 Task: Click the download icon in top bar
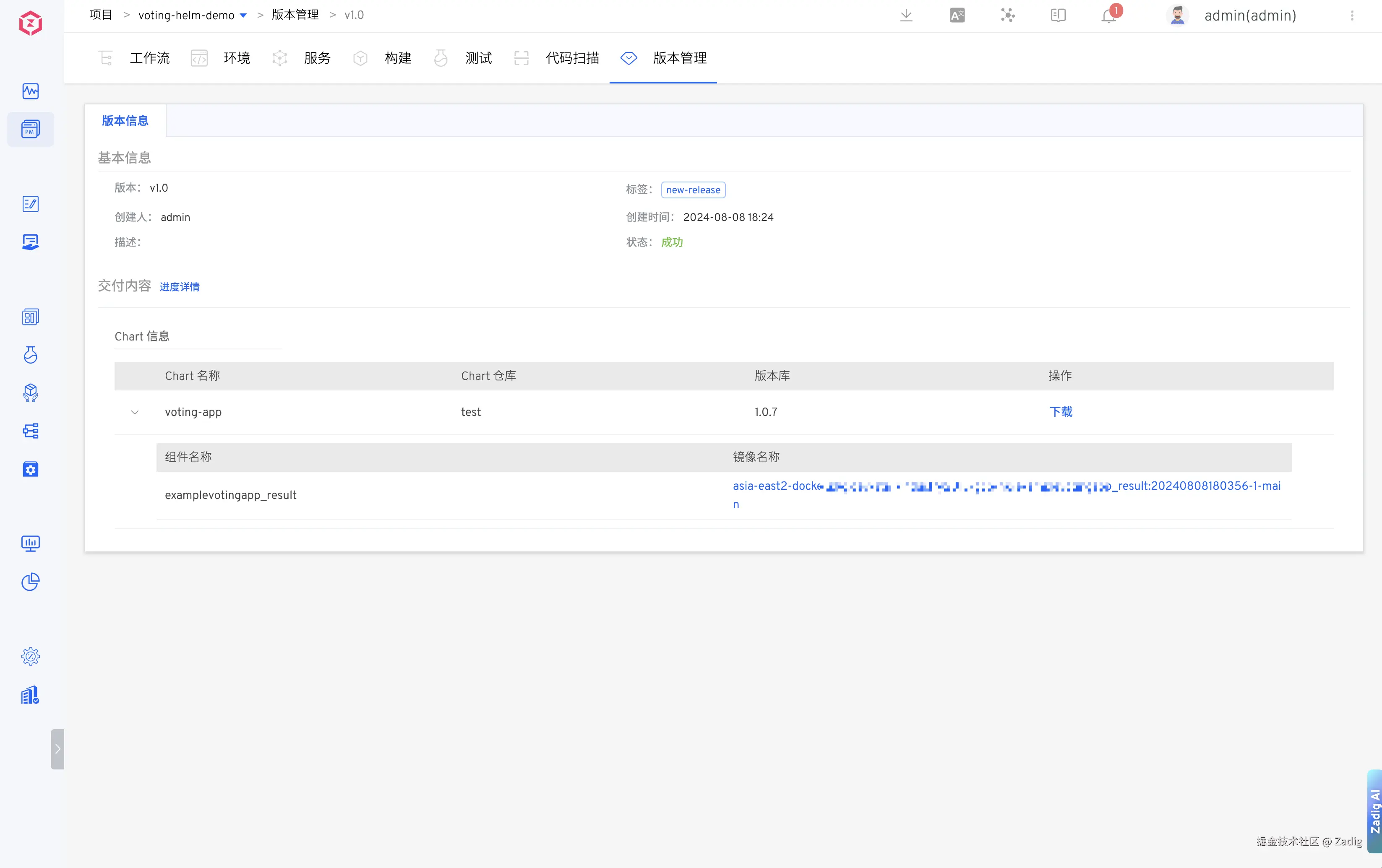tap(906, 16)
